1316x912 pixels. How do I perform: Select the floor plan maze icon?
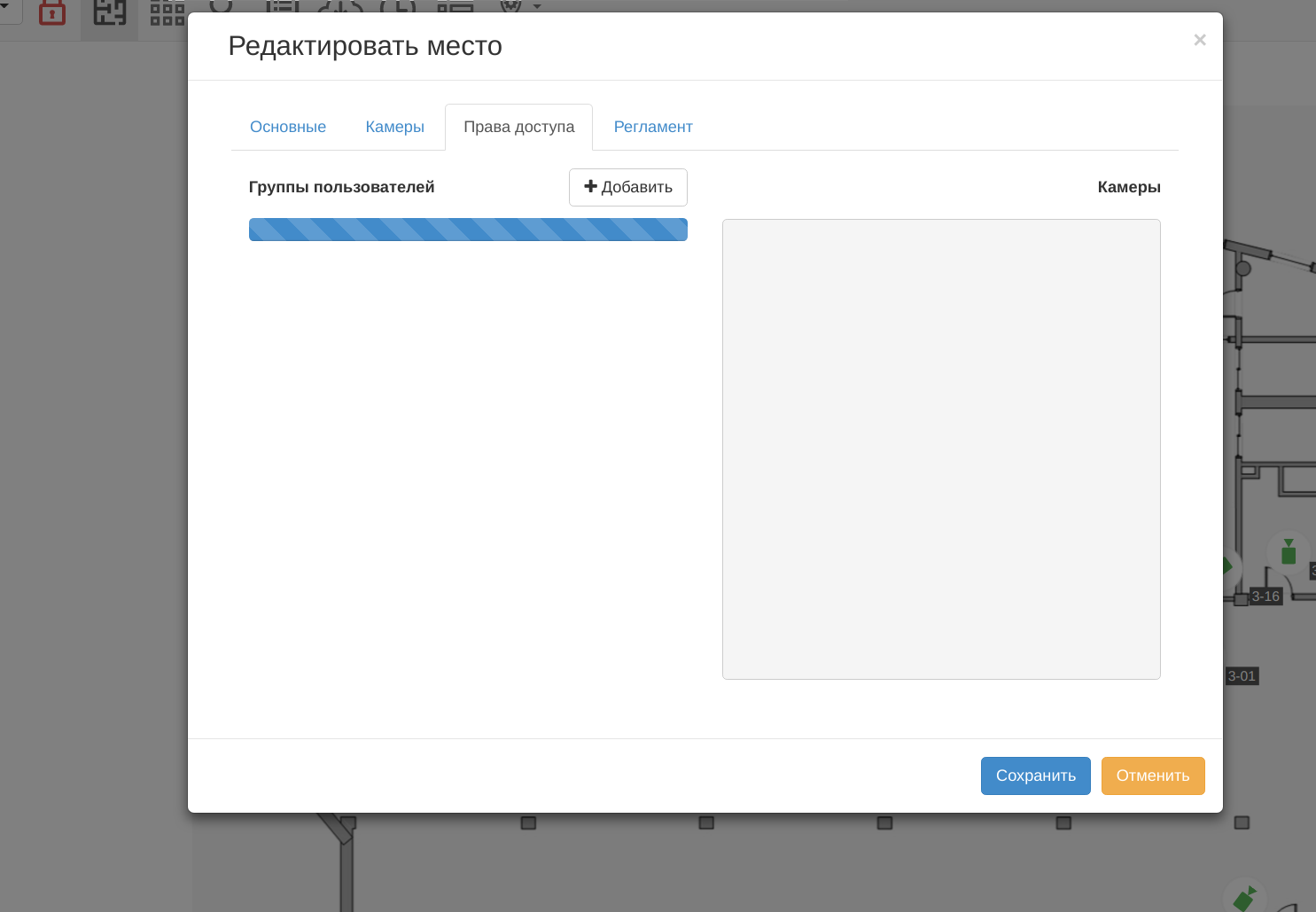click(x=110, y=12)
